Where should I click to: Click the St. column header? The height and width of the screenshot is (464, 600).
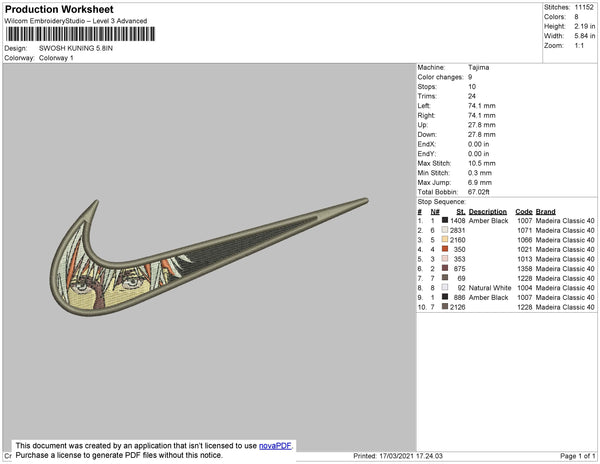point(460,211)
